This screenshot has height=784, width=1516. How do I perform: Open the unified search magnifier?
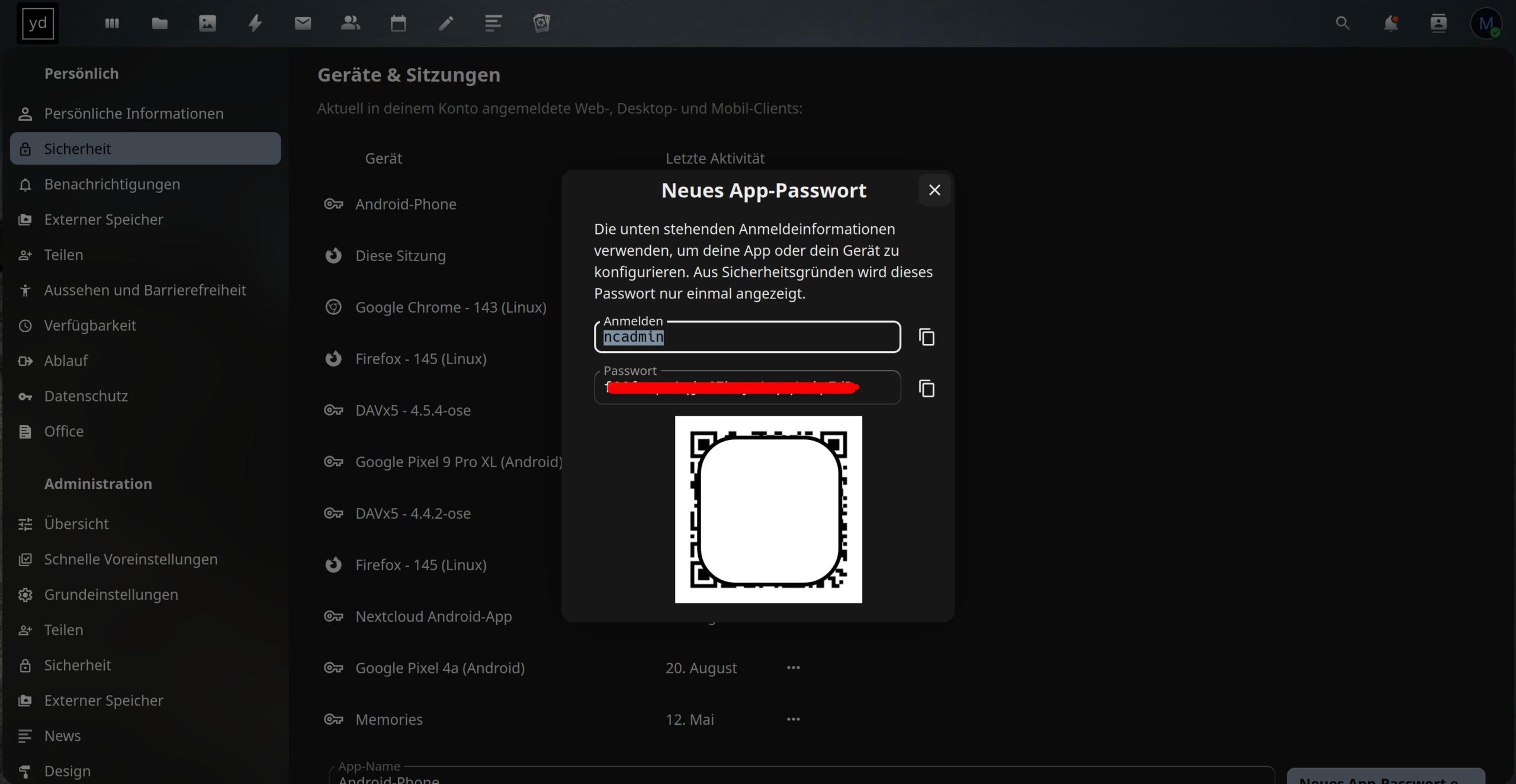tap(1342, 24)
